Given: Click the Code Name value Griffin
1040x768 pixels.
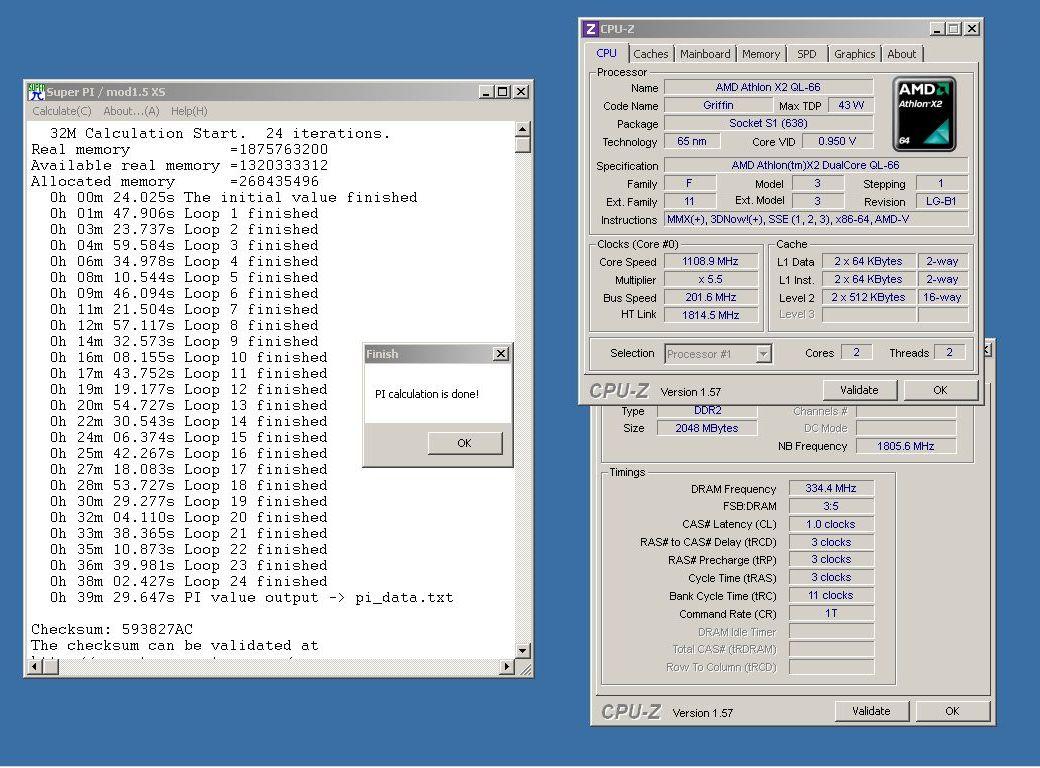Looking at the screenshot, I should (x=718, y=105).
